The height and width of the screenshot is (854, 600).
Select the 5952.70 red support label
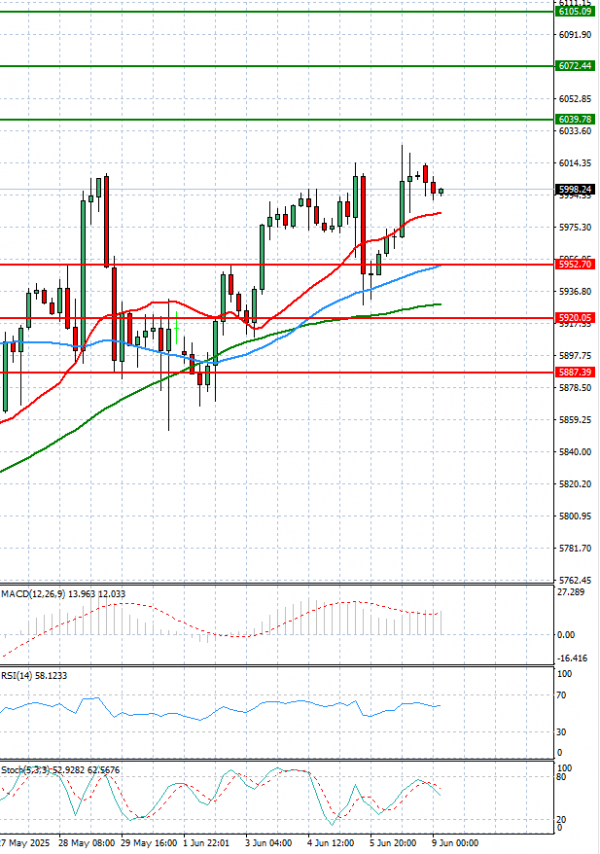click(574, 265)
